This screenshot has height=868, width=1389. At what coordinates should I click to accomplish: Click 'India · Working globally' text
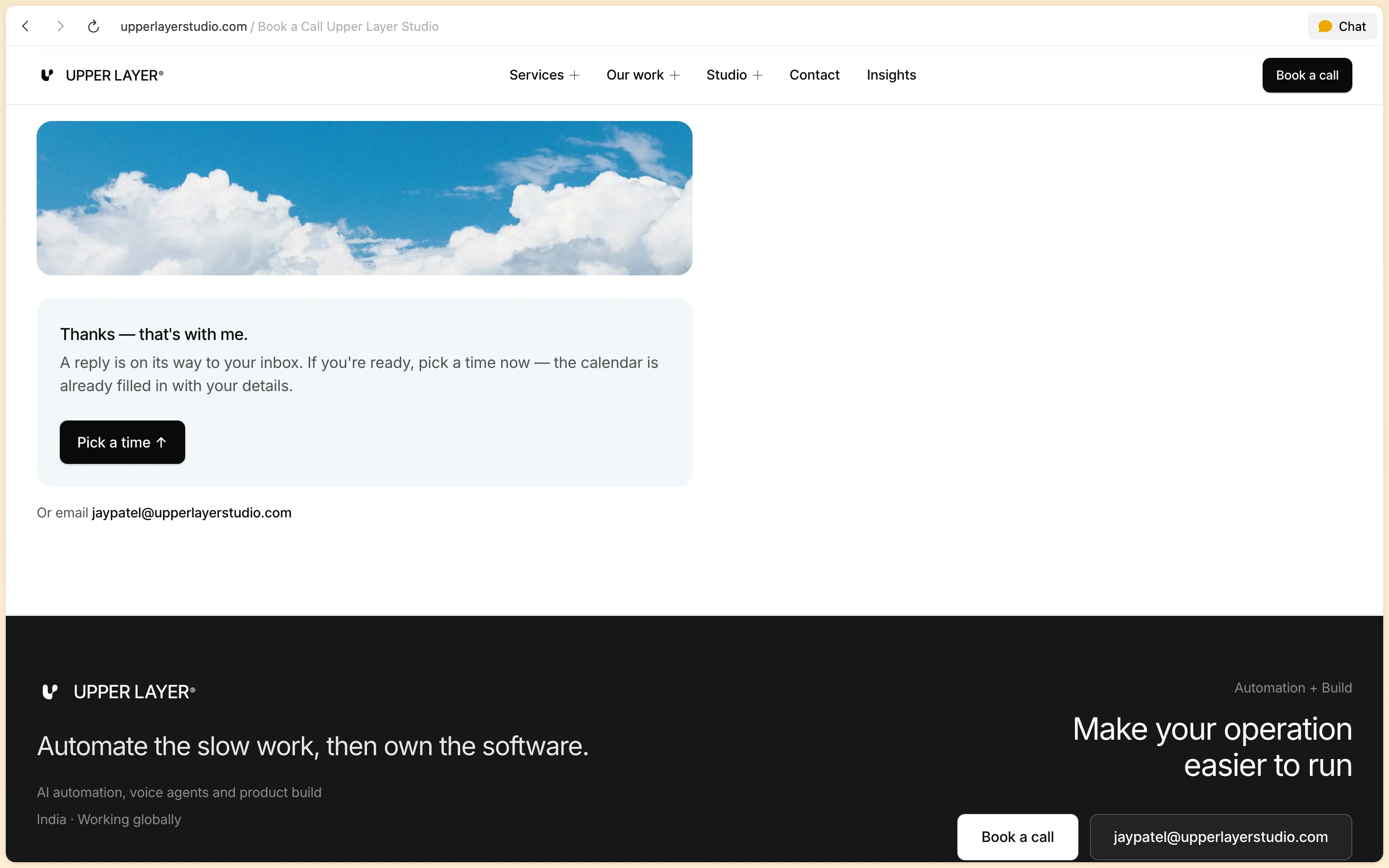pyautogui.click(x=109, y=819)
